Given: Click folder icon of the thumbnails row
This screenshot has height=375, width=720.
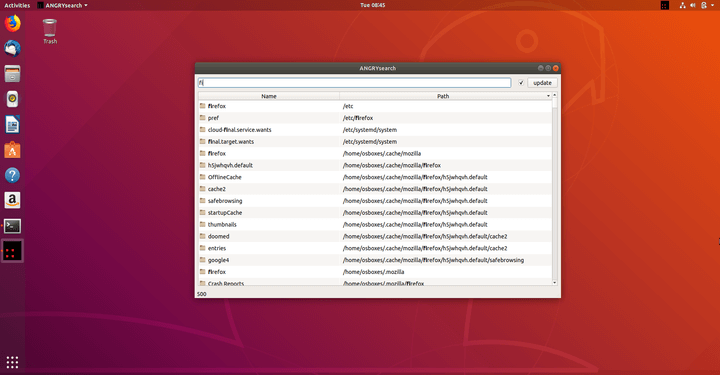Looking at the screenshot, I should pos(202,224).
